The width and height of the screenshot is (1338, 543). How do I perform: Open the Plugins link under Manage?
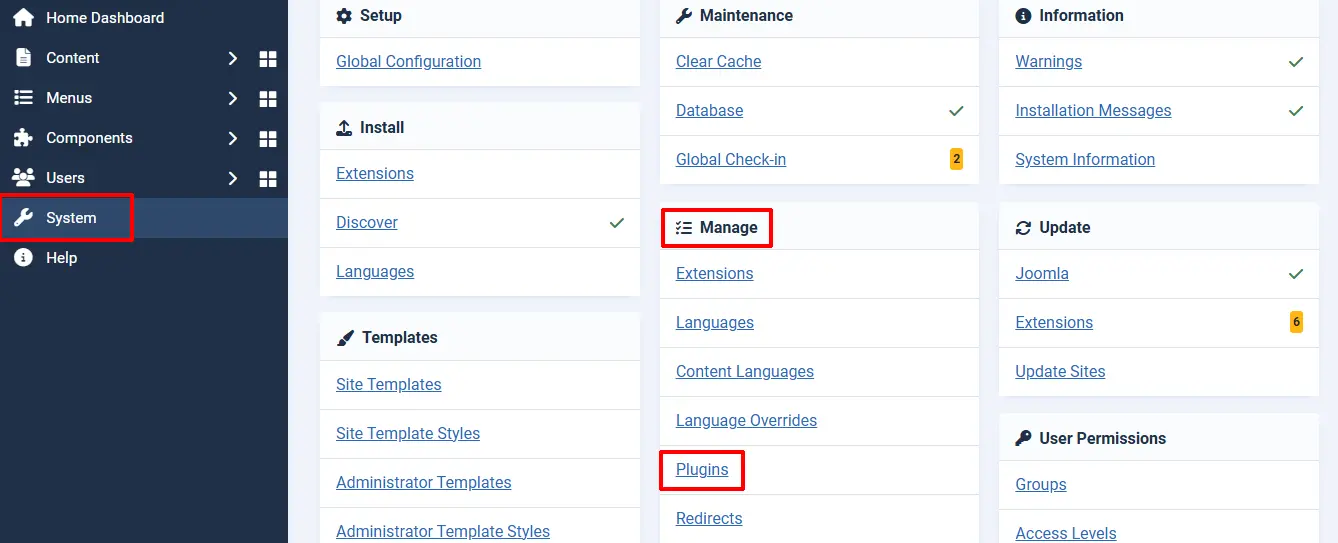pyautogui.click(x=702, y=469)
